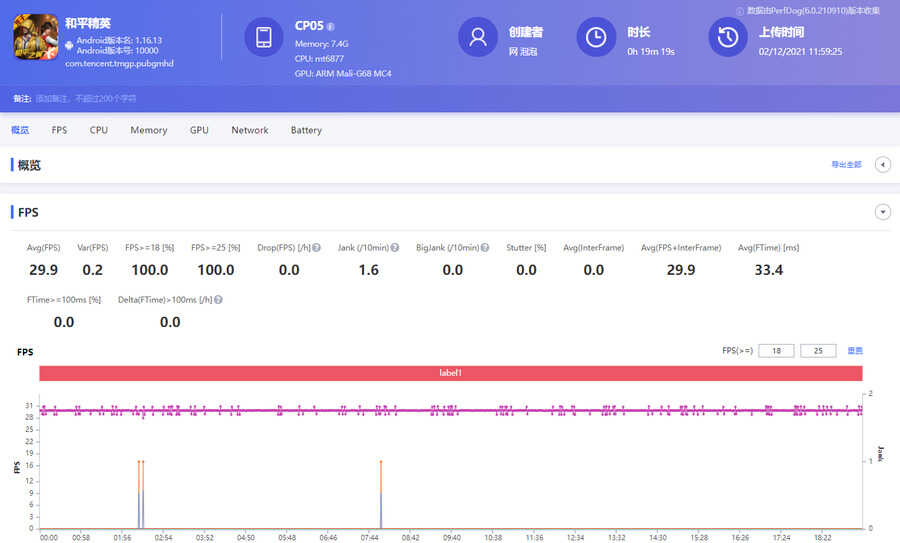This screenshot has height=543, width=900.
Task: Click the upload time 02/12/2021 11:59:25
Action: click(x=800, y=52)
